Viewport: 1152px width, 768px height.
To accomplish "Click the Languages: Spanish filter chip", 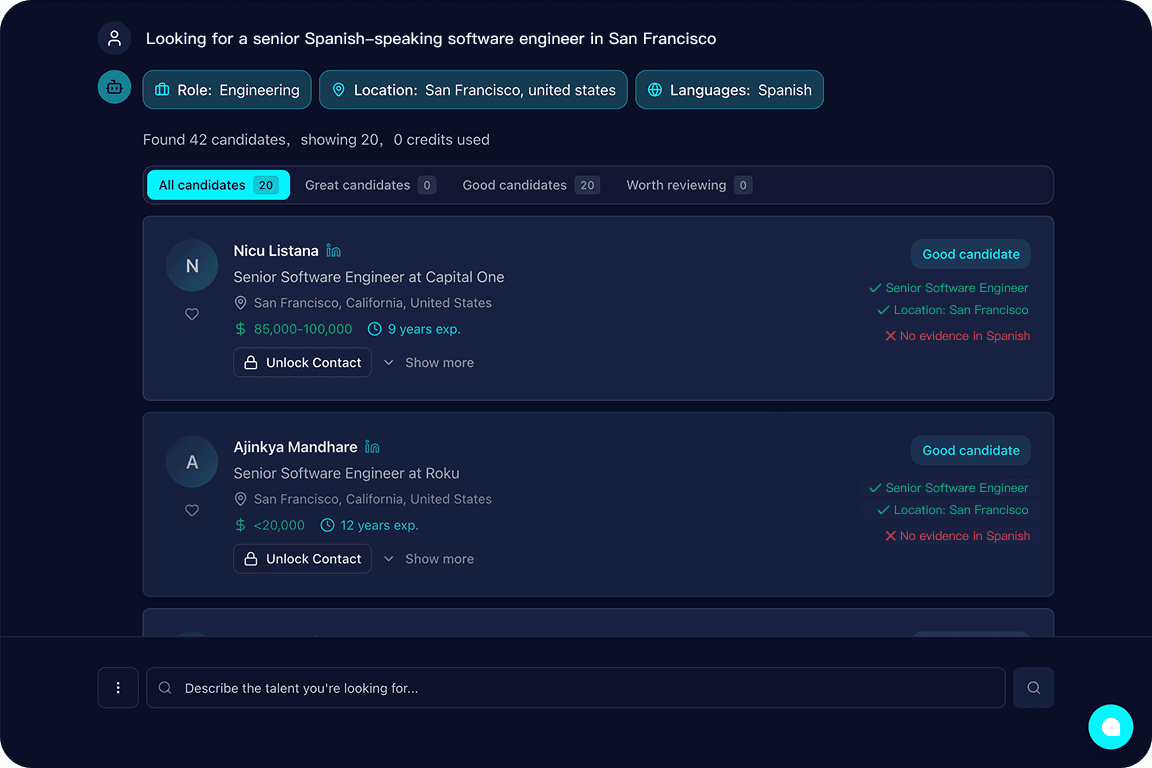I will 729,90.
